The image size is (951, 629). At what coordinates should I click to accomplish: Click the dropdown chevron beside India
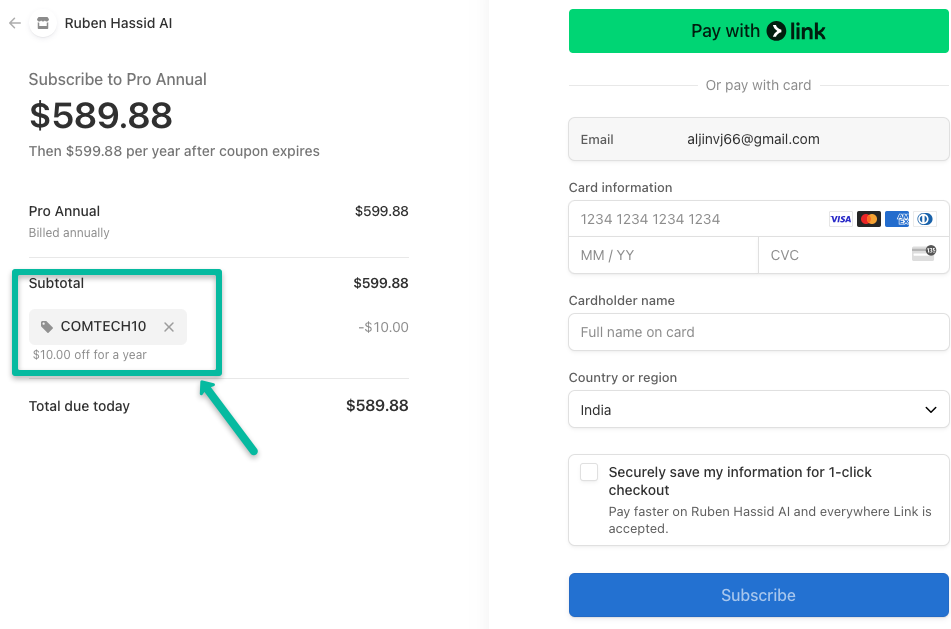[x=930, y=410]
